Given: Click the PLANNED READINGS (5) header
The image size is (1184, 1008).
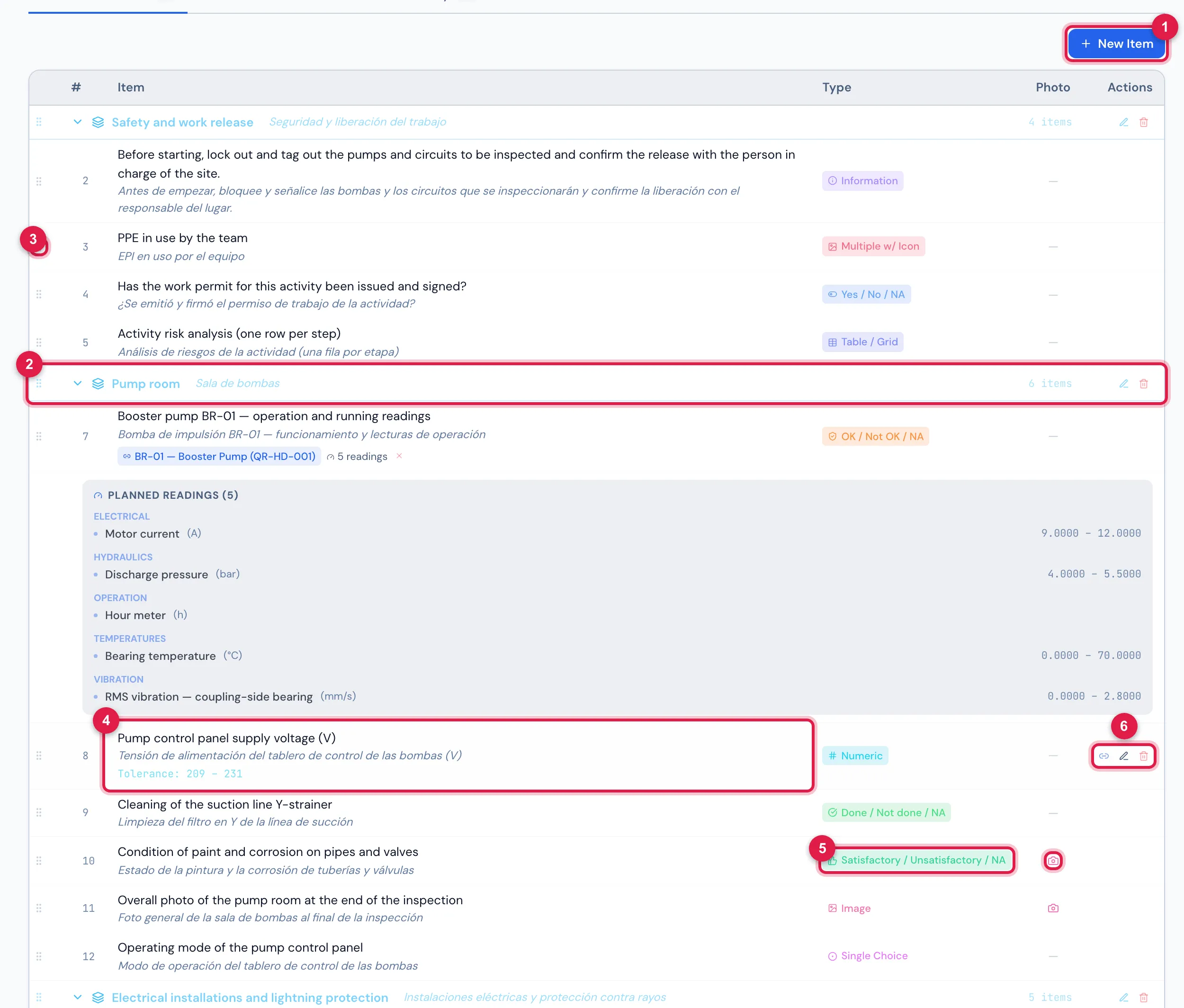Looking at the screenshot, I should pos(166,495).
